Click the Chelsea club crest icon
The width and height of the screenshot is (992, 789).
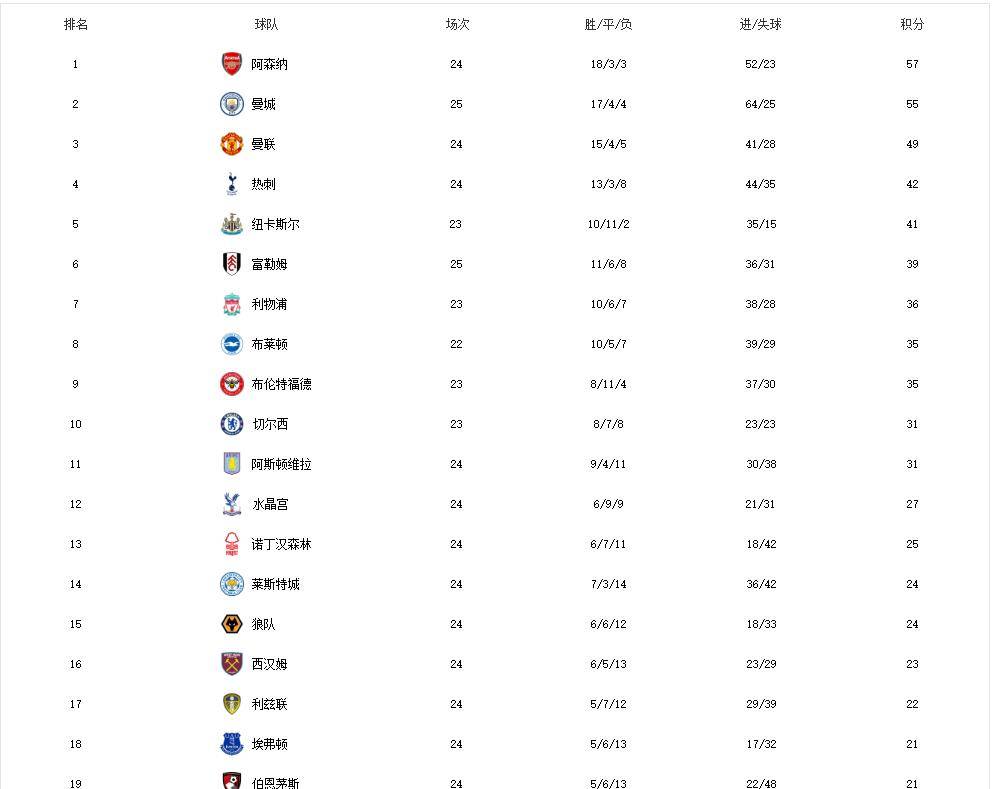pyautogui.click(x=231, y=424)
